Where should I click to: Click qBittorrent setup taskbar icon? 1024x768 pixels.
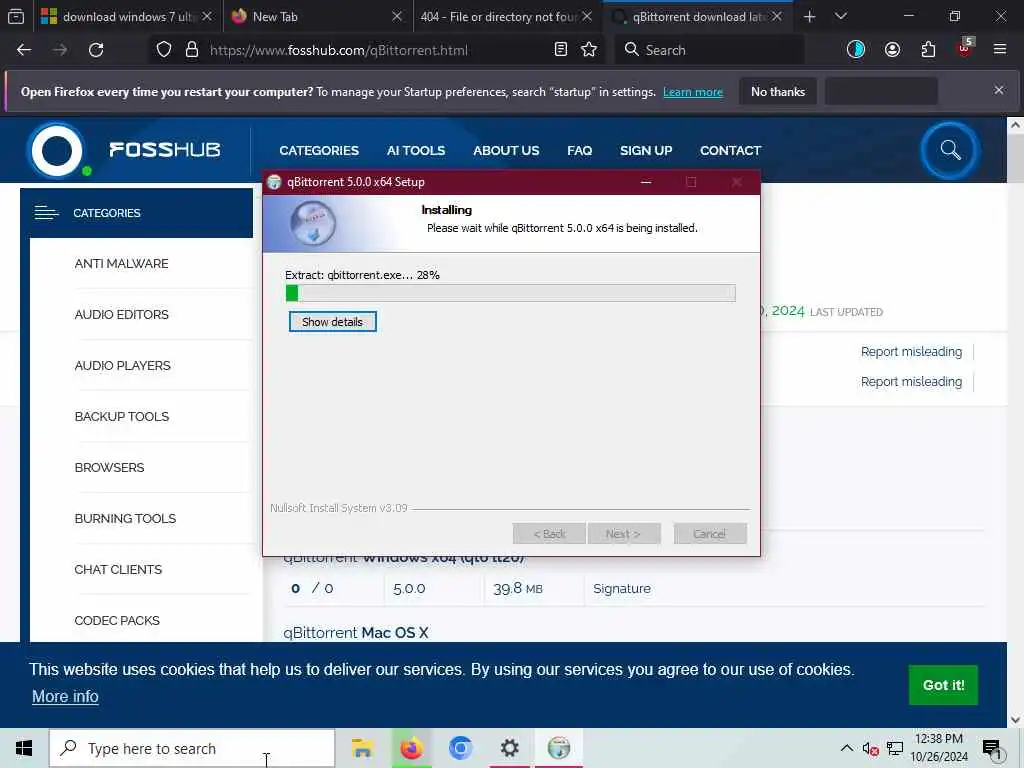(x=559, y=748)
